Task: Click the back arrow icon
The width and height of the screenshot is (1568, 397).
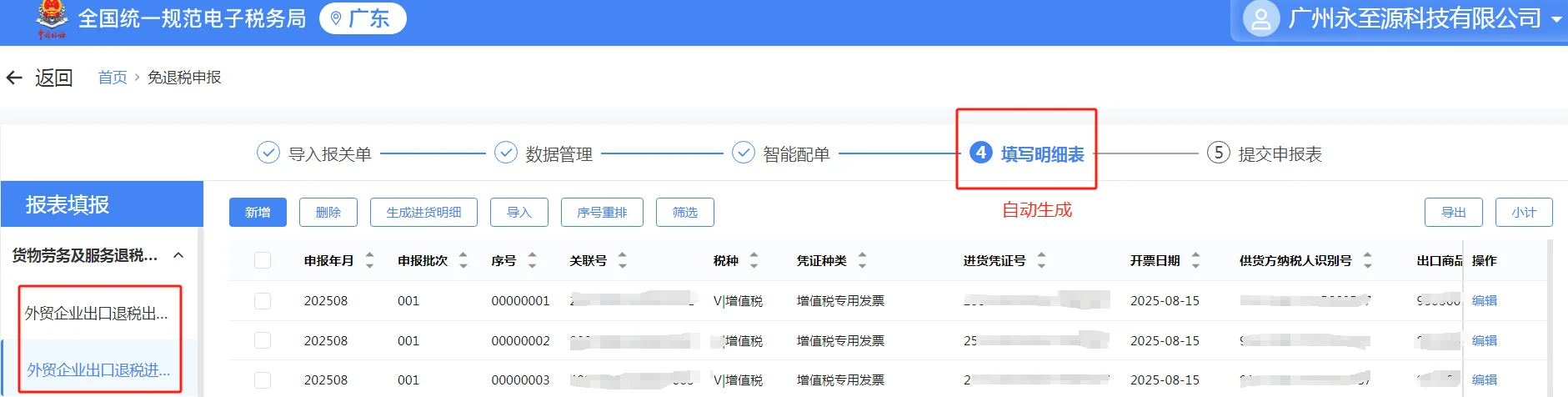Action: (x=14, y=78)
